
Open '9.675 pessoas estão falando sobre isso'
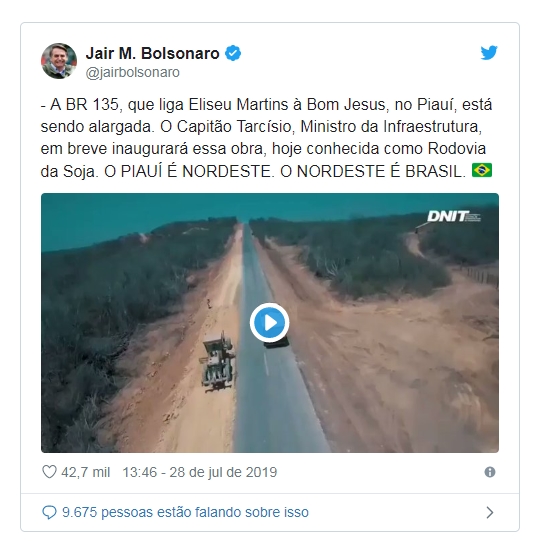pos(185,512)
